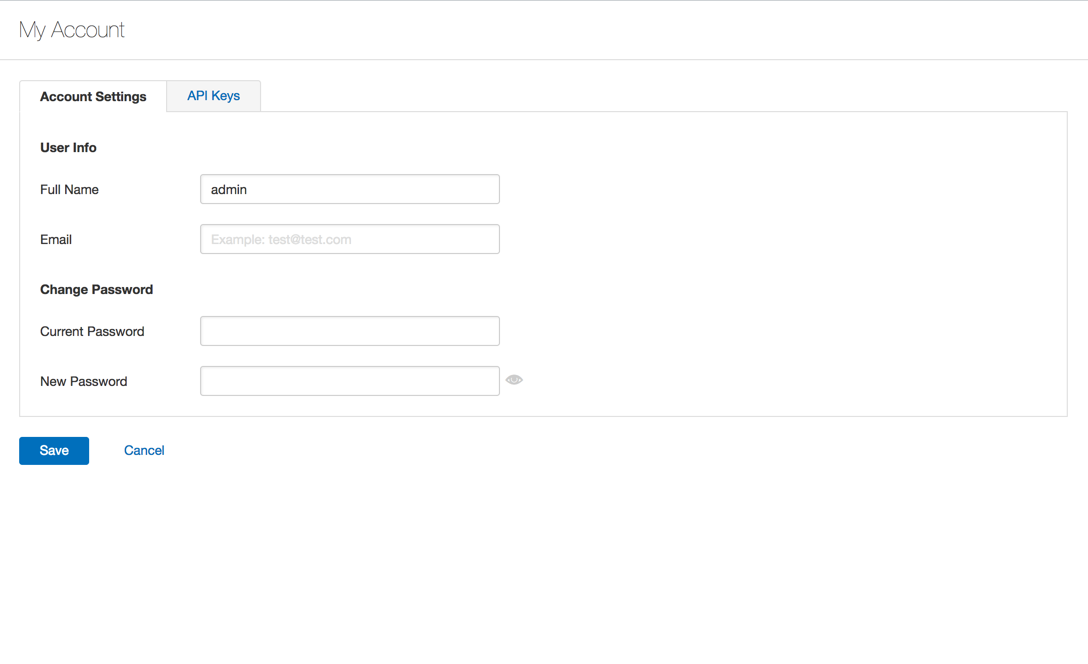This screenshot has height=664, width=1088.
Task: Click the User Info section heading
Action: 68,148
